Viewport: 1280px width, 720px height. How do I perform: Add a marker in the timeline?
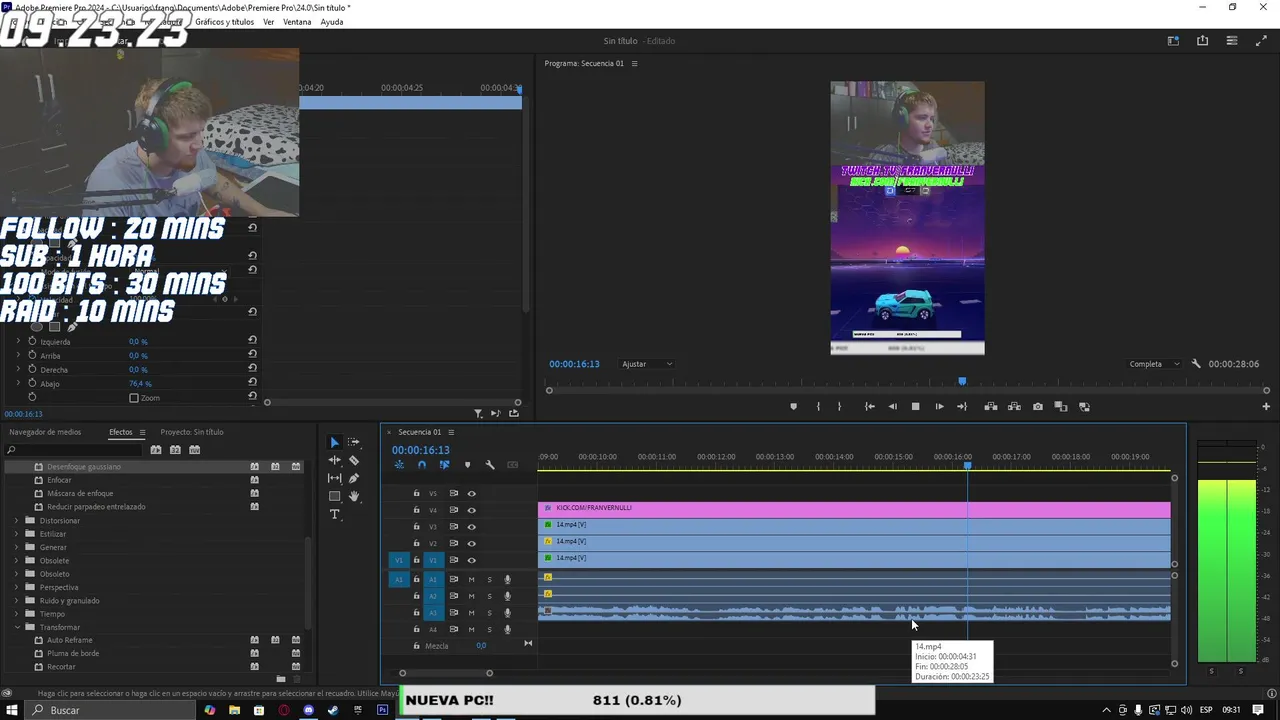[x=467, y=465]
